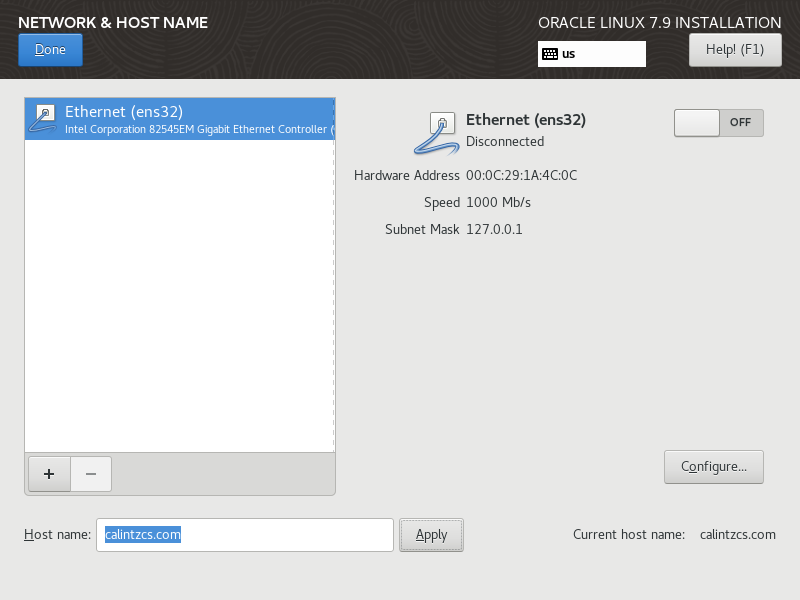Click the Done button
Viewport: 800px width, 600px height.
50,50
